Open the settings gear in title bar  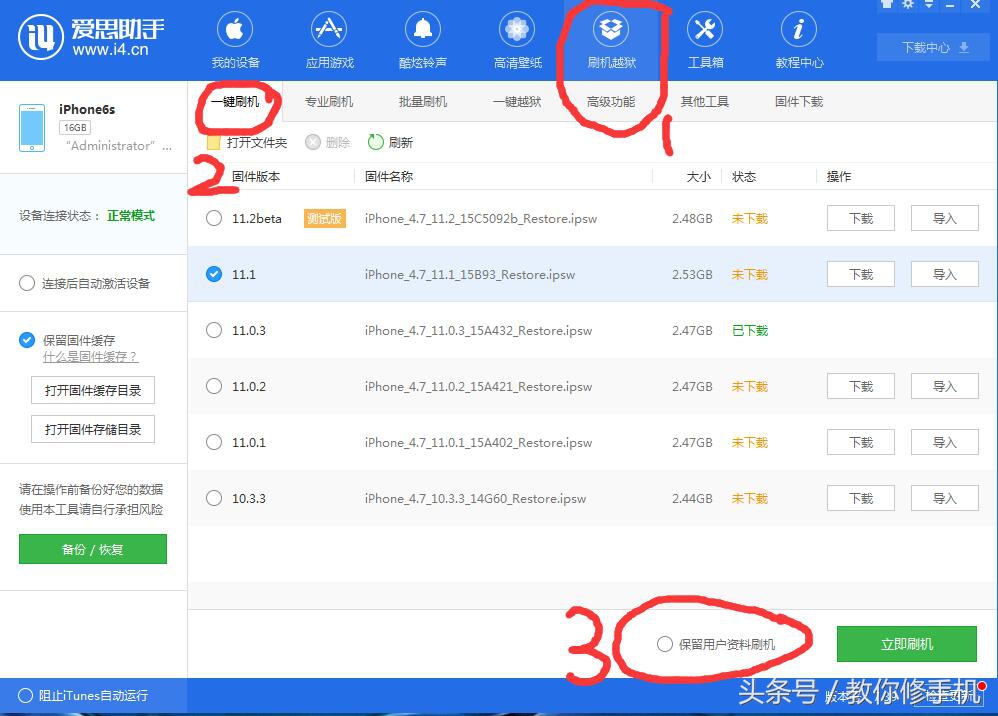(908, 4)
